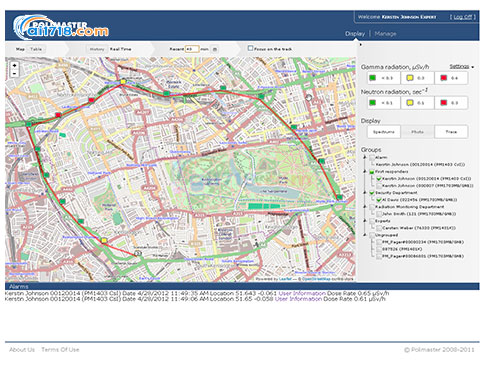Check John Smith under Radiation Monitoring Department
The width and height of the screenshot is (485, 365).
tap(379, 214)
